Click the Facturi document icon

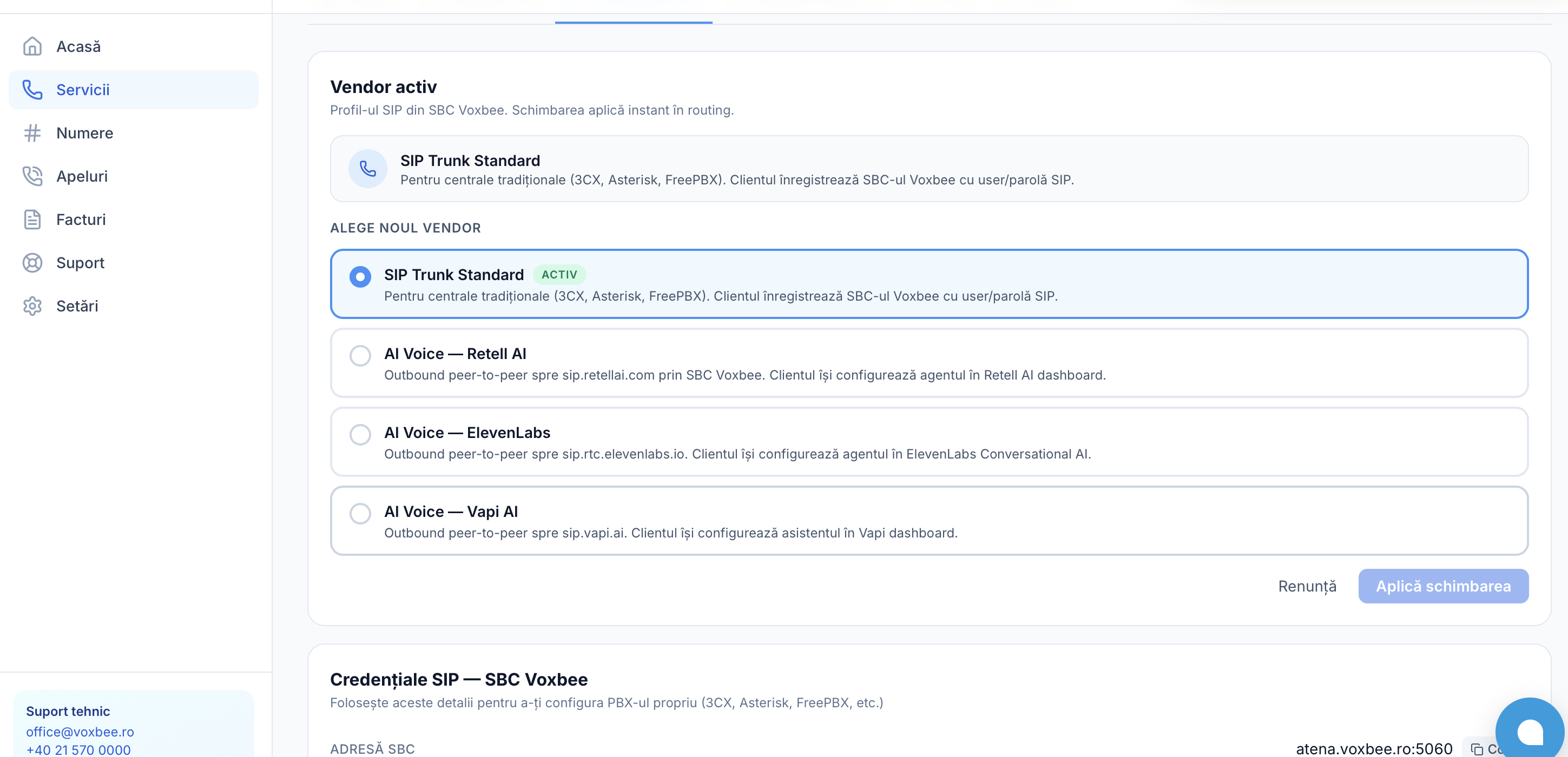click(32, 219)
